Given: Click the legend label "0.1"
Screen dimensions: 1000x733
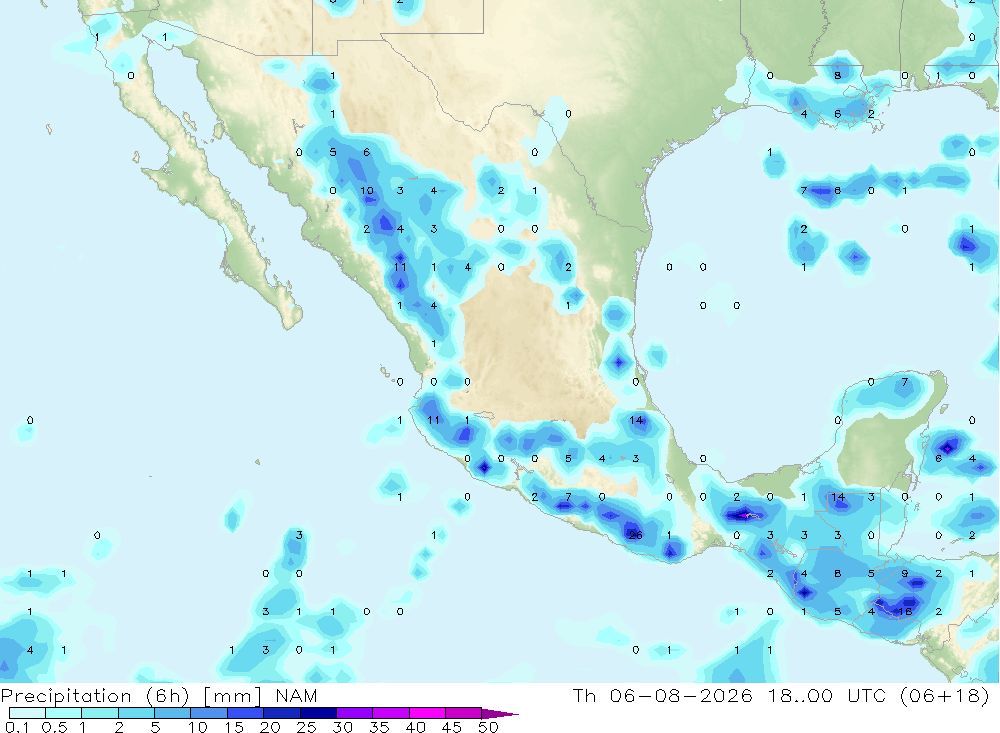Looking at the screenshot, I should 17,727.
